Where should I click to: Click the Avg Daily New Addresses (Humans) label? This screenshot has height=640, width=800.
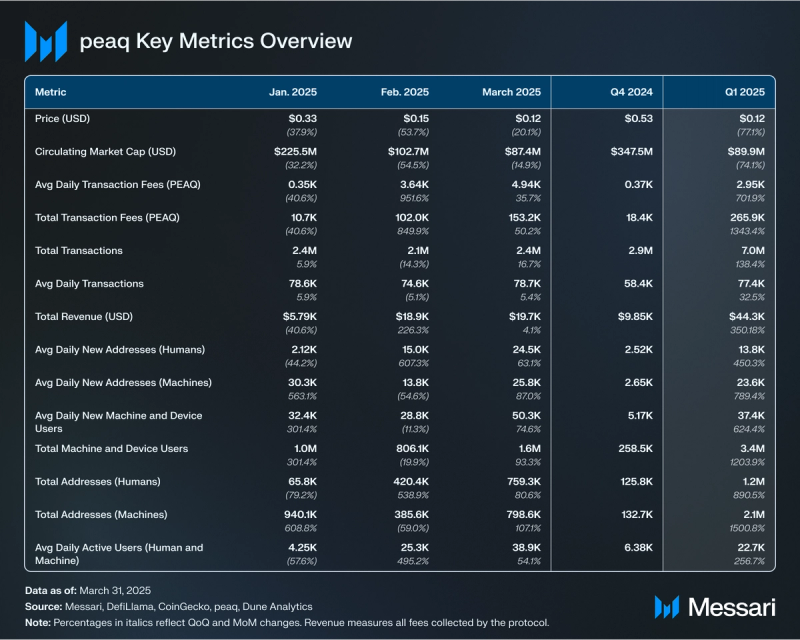pos(123,349)
